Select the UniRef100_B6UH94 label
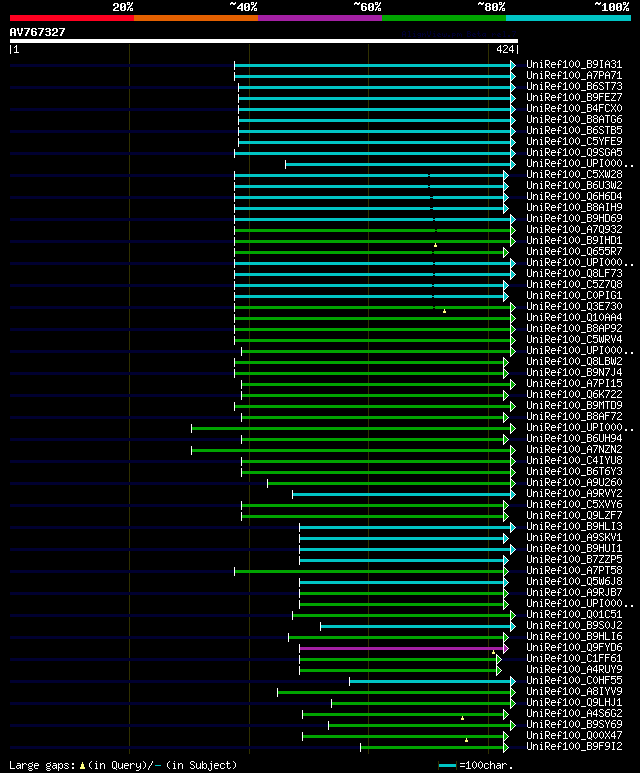Viewport: 640px width, 773px height. point(574,438)
